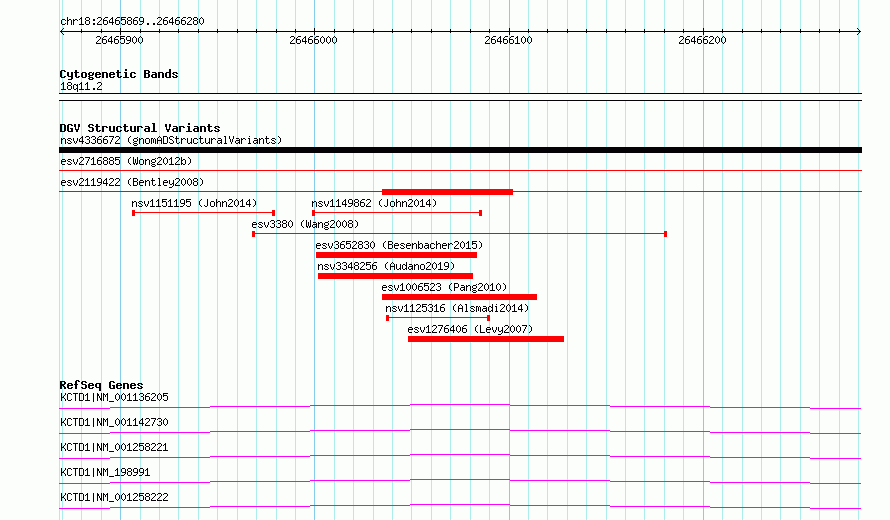890x520 pixels.
Task: Select the magenta intron line of NM_198991
Action: pyautogui.click(x=460, y=481)
